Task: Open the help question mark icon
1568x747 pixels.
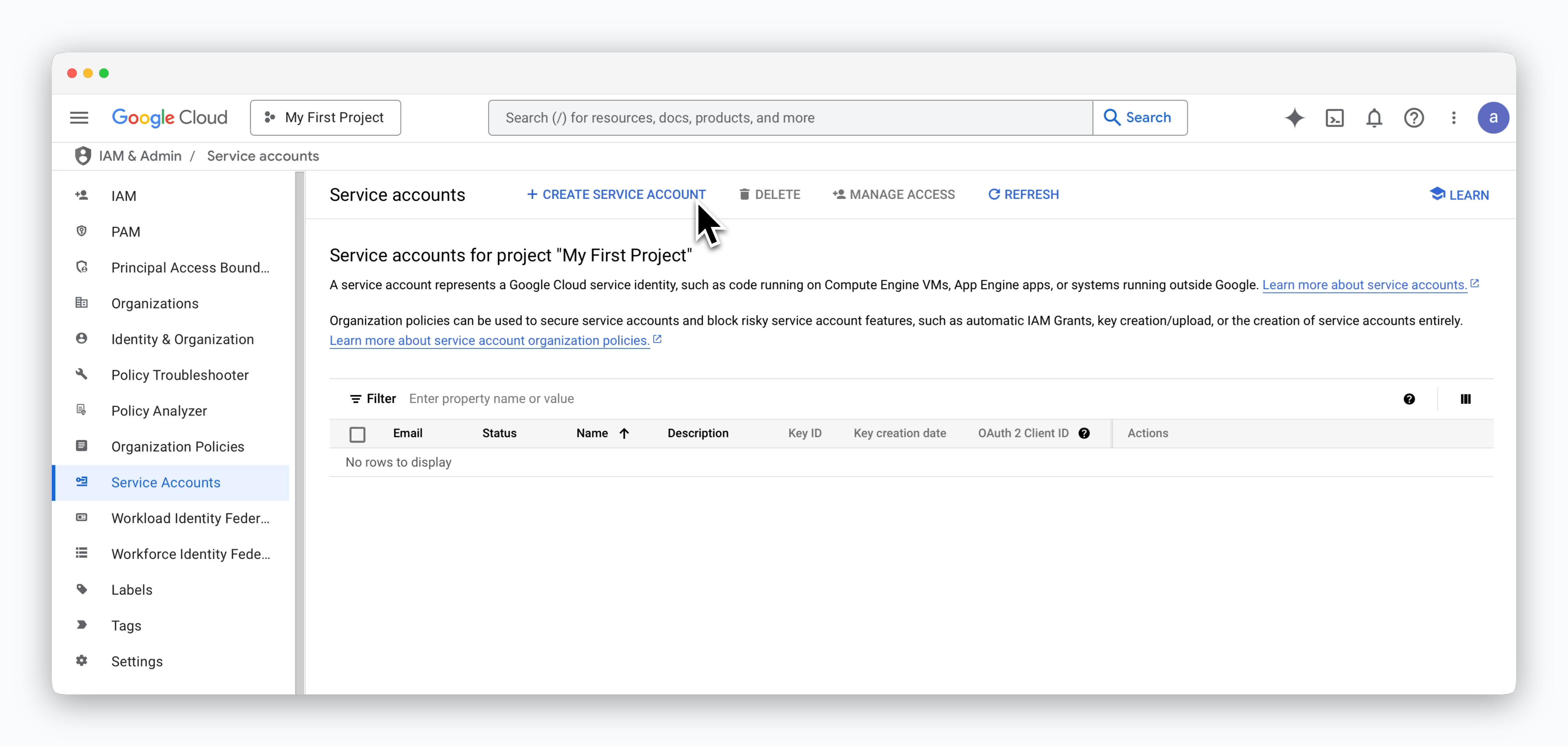Action: tap(1414, 118)
